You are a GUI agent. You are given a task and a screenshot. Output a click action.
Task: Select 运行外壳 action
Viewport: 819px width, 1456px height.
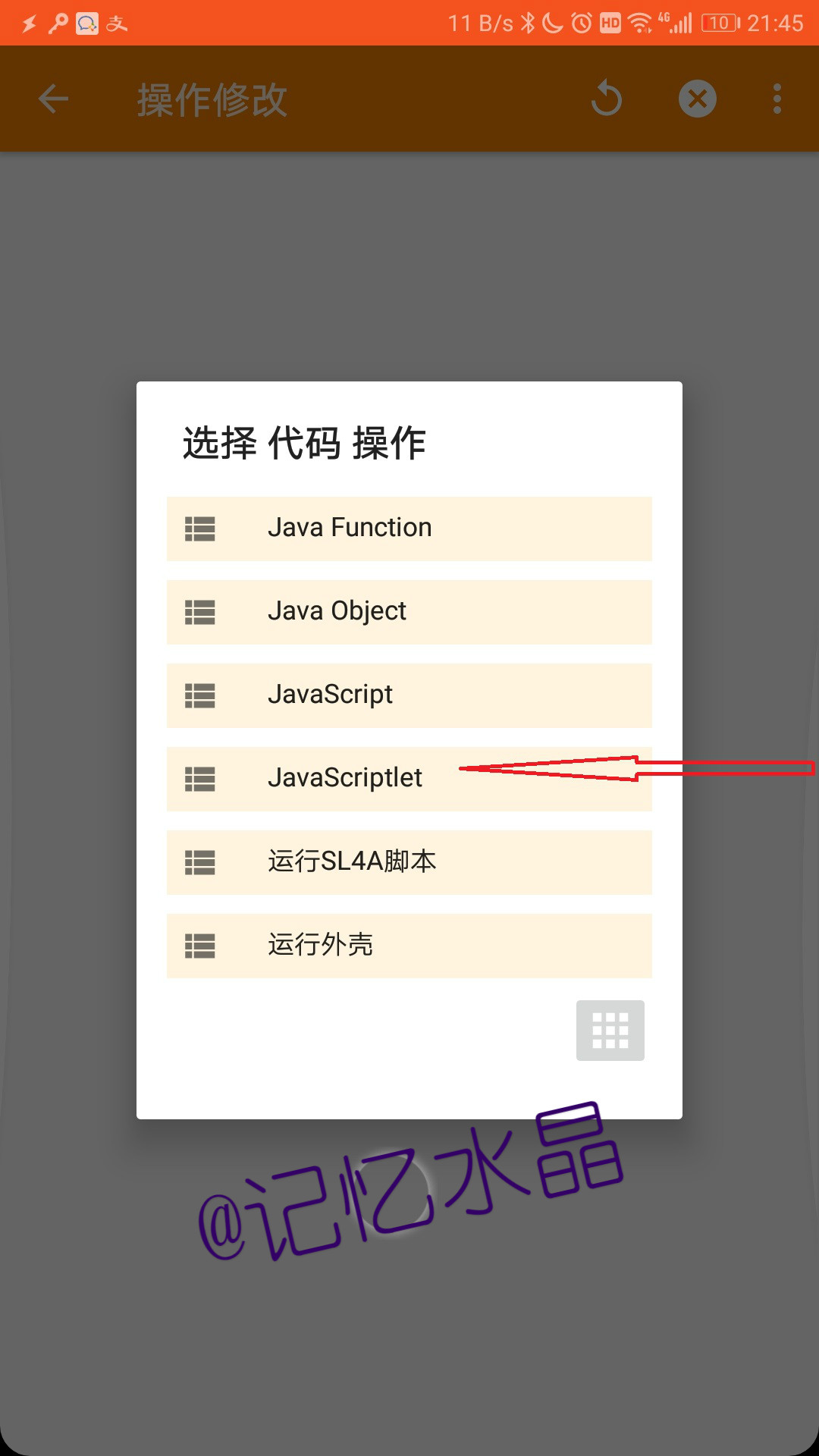pos(409,946)
